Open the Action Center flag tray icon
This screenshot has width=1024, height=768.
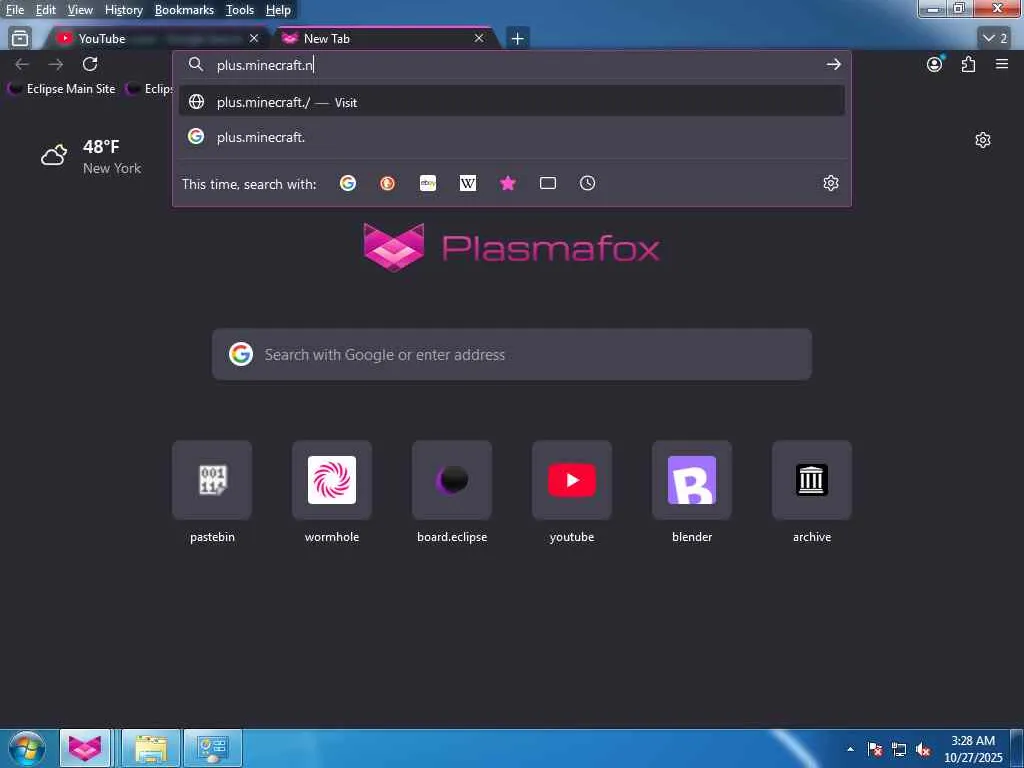(875, 749)
